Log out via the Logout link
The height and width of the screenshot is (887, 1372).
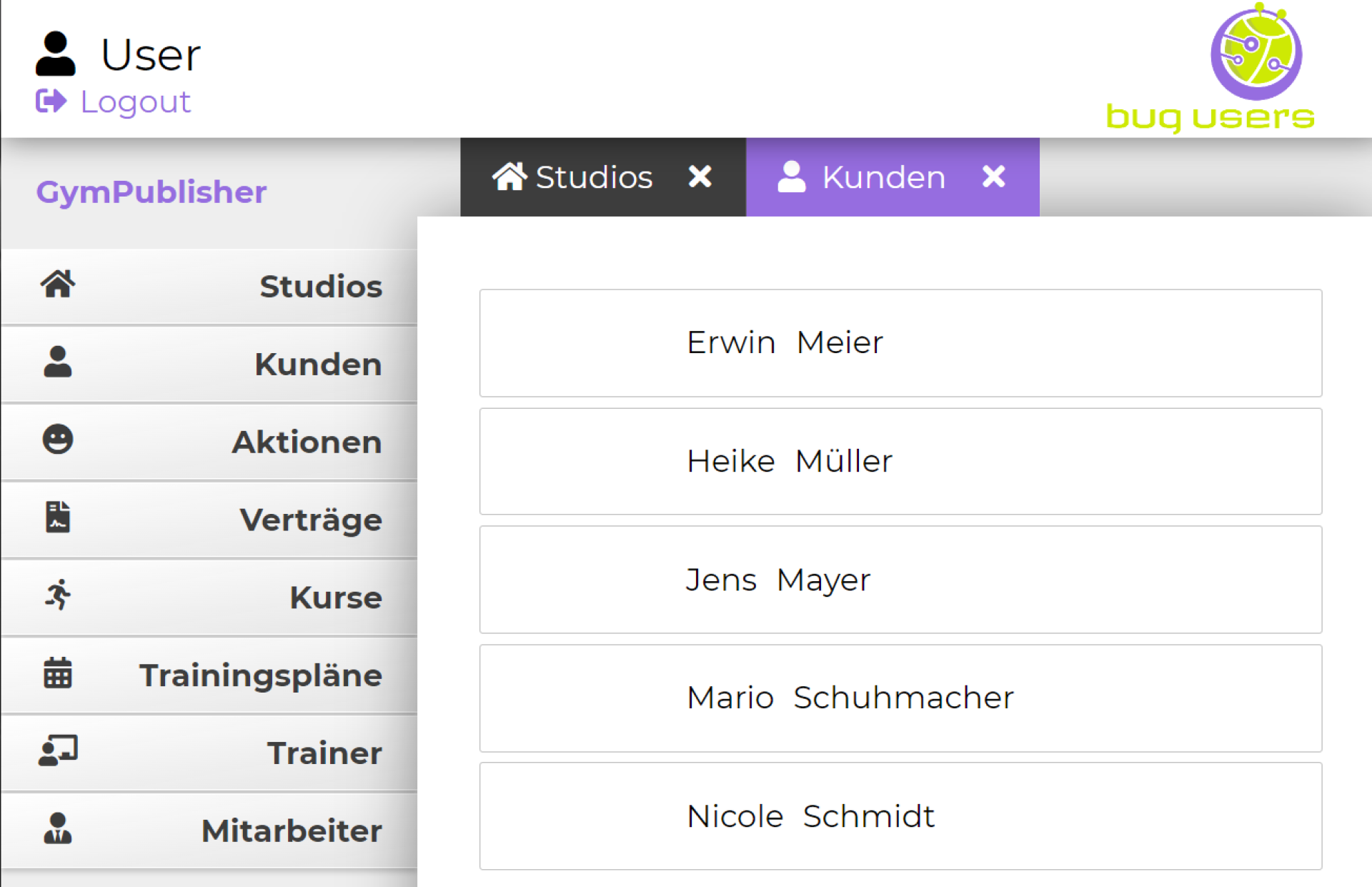(135, 102)
